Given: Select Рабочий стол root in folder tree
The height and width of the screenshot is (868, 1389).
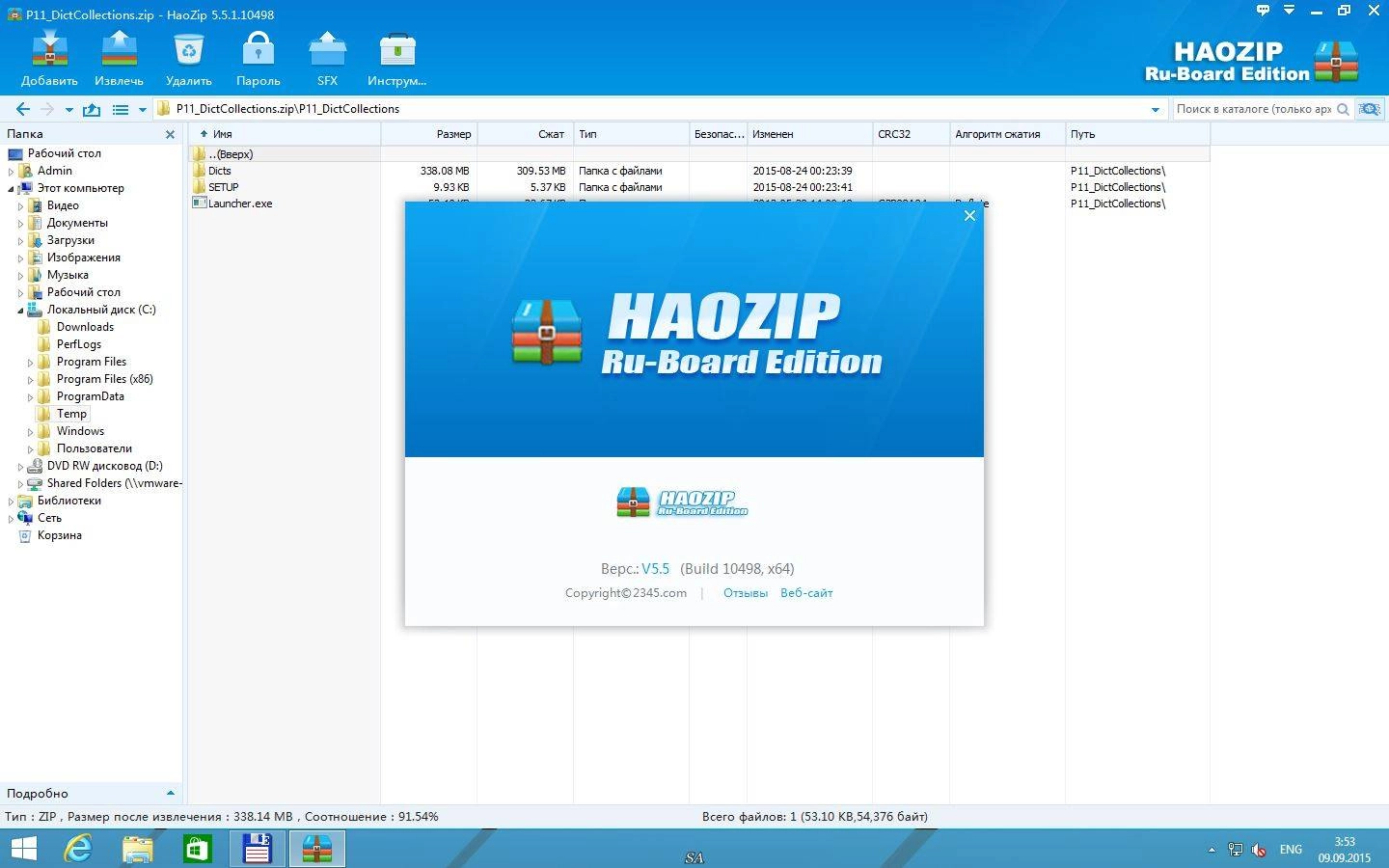Looking at the screenshot, I should tap(64, 153).
